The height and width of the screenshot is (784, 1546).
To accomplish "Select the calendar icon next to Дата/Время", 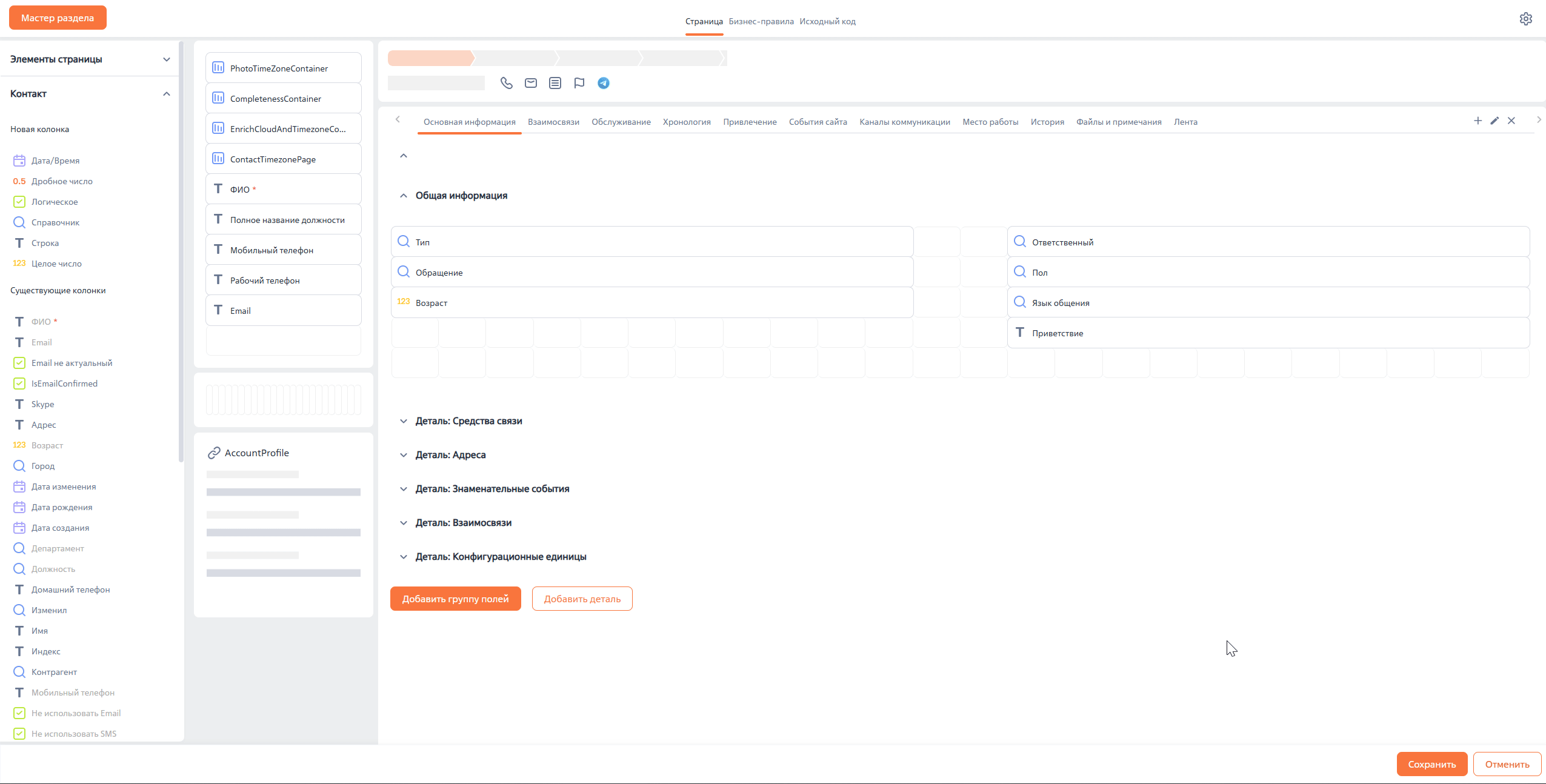I will point(19,160).
